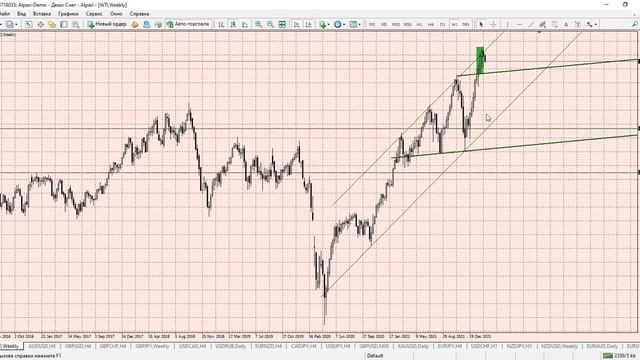Toggle the Авто-торговля auto-trading button
The height and width of the screenshot is (360, 640).
click(188, 24)
